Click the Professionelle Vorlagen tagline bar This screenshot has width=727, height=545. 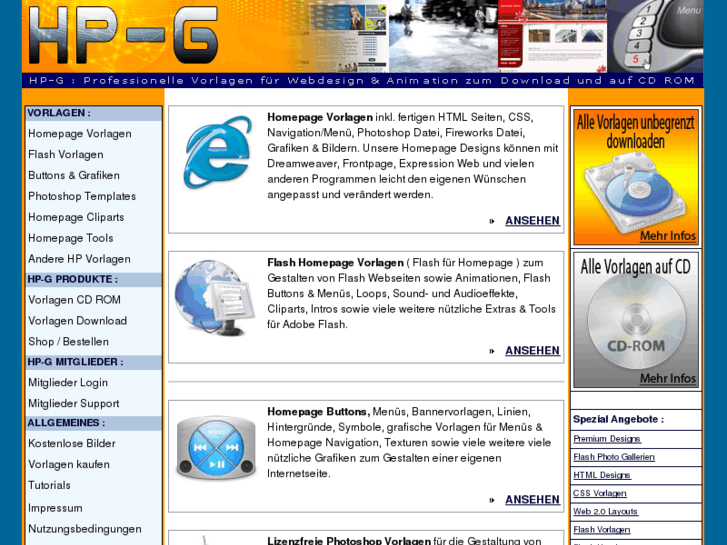(362, 80)
